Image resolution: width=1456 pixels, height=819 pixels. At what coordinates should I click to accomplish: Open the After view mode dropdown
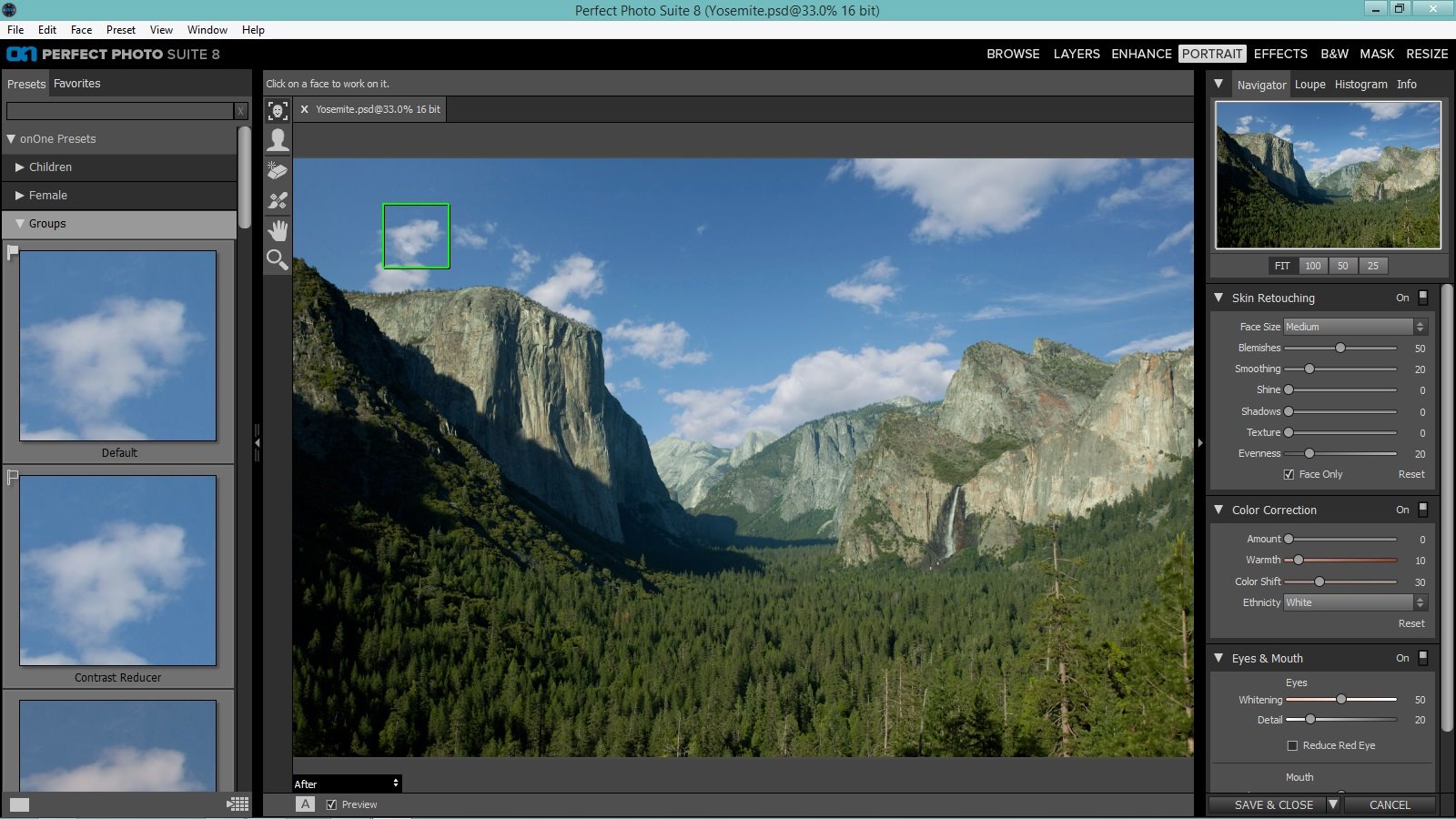coord(347,784)
